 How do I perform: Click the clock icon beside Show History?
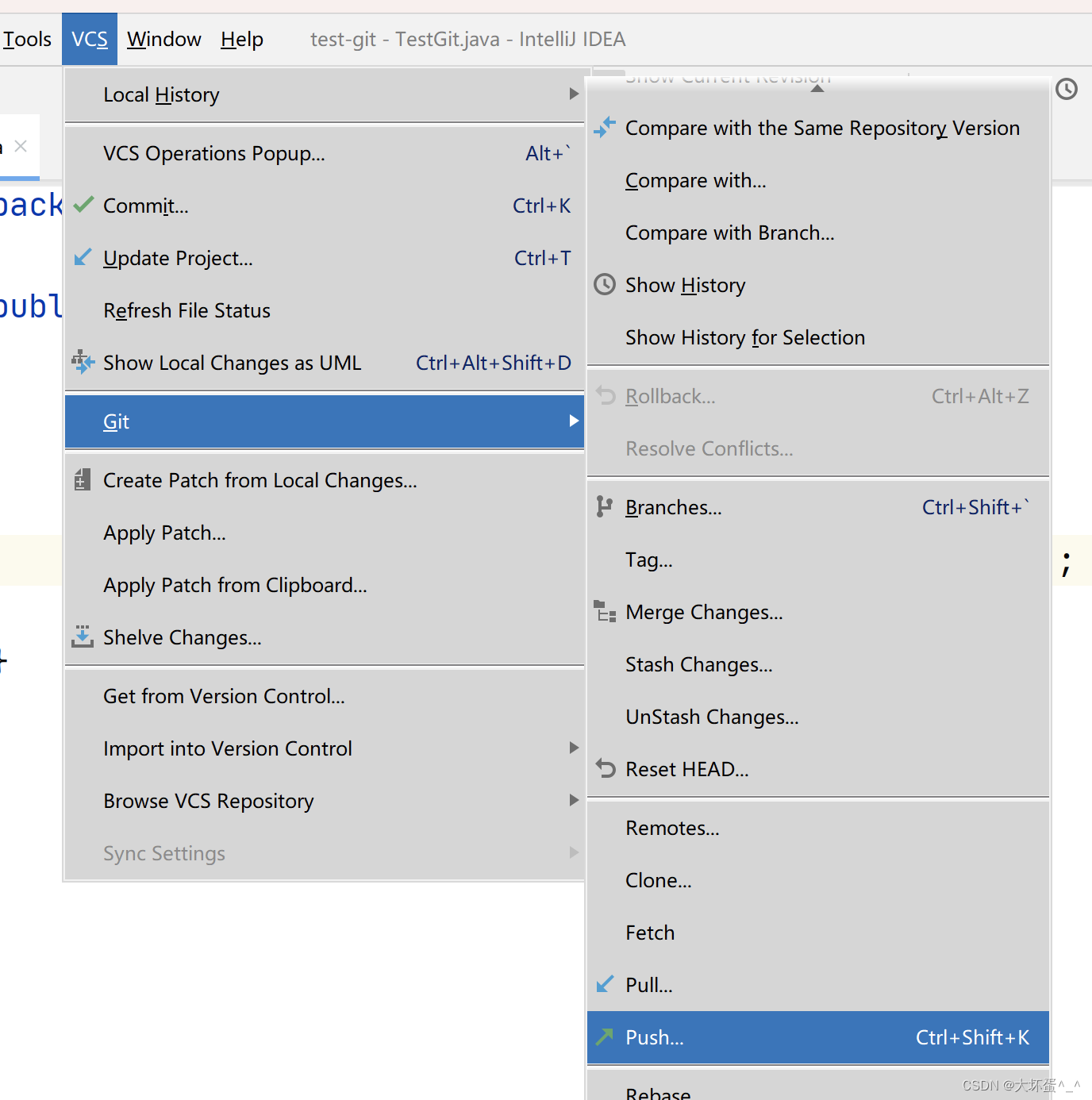coord(605,284)
